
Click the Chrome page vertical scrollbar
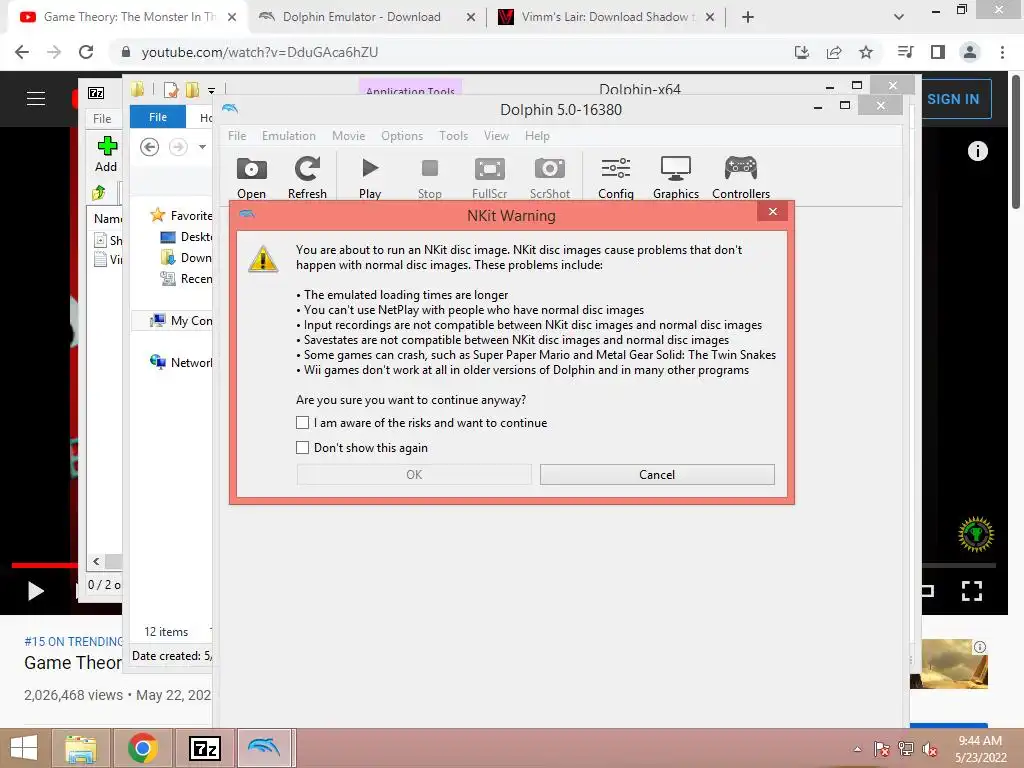click(x=1016, y=140)
